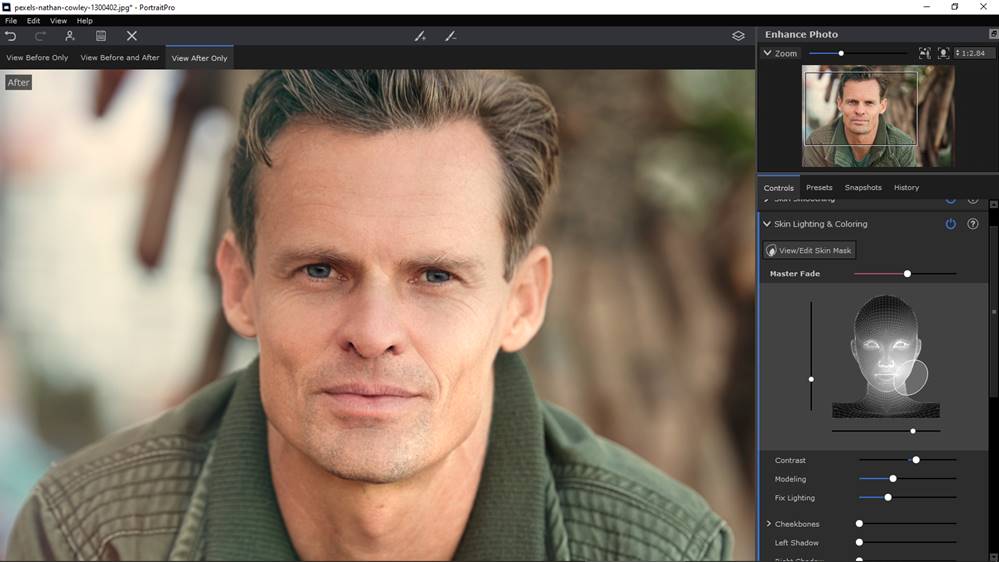Click the person outline icon in the toolbar
The width and height of the screenshot is (999, 562).
70,36
